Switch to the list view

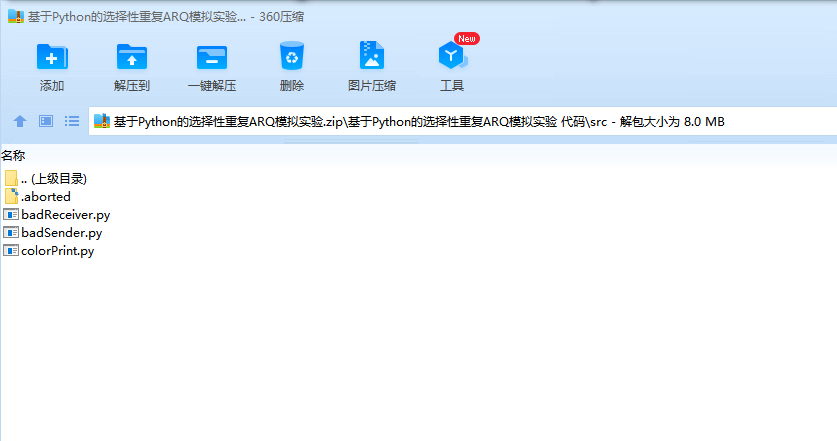[72, 121]
